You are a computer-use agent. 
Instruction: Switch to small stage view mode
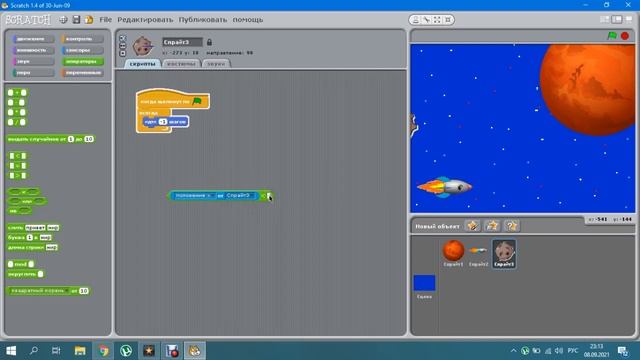point(605,19)
